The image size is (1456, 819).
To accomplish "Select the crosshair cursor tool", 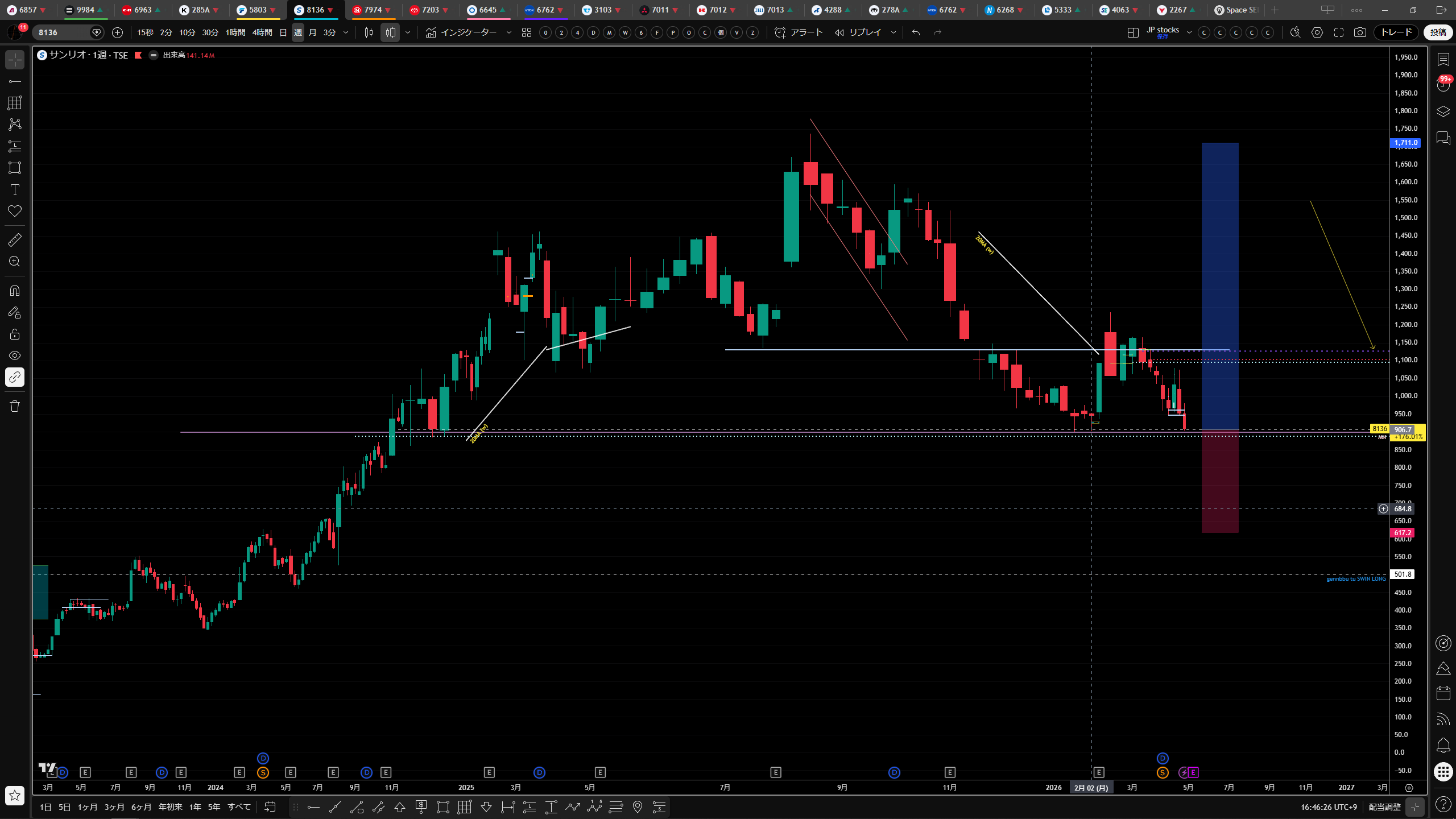I will pos(15,60).
